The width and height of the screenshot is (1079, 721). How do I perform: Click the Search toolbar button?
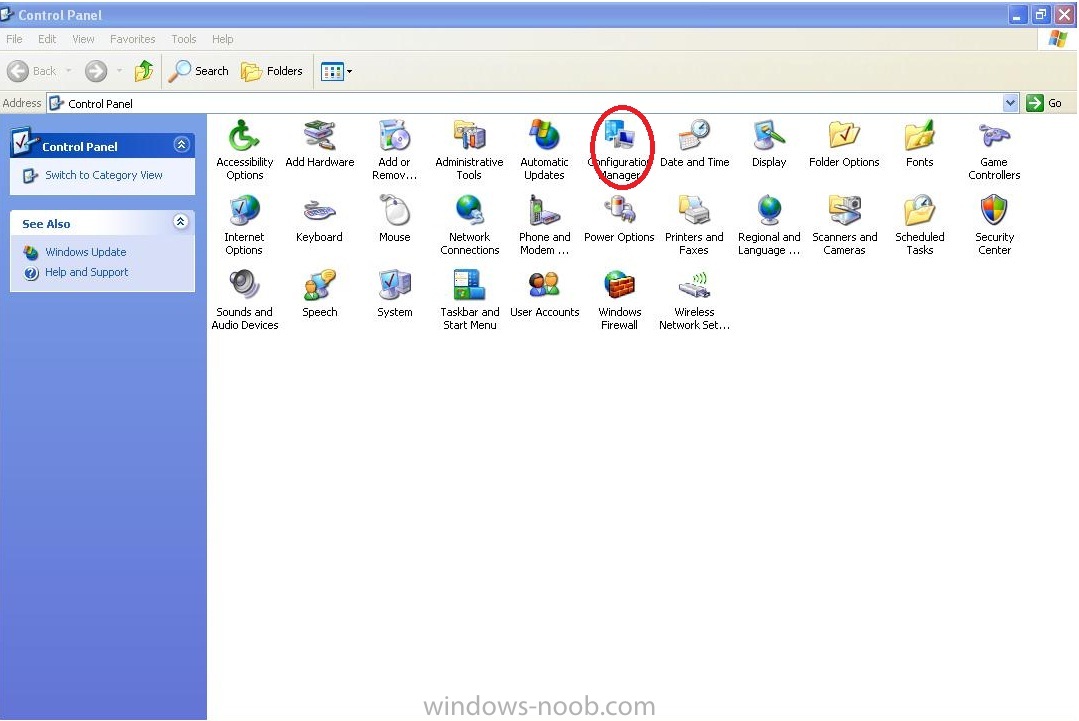click(x=198, y=71)
